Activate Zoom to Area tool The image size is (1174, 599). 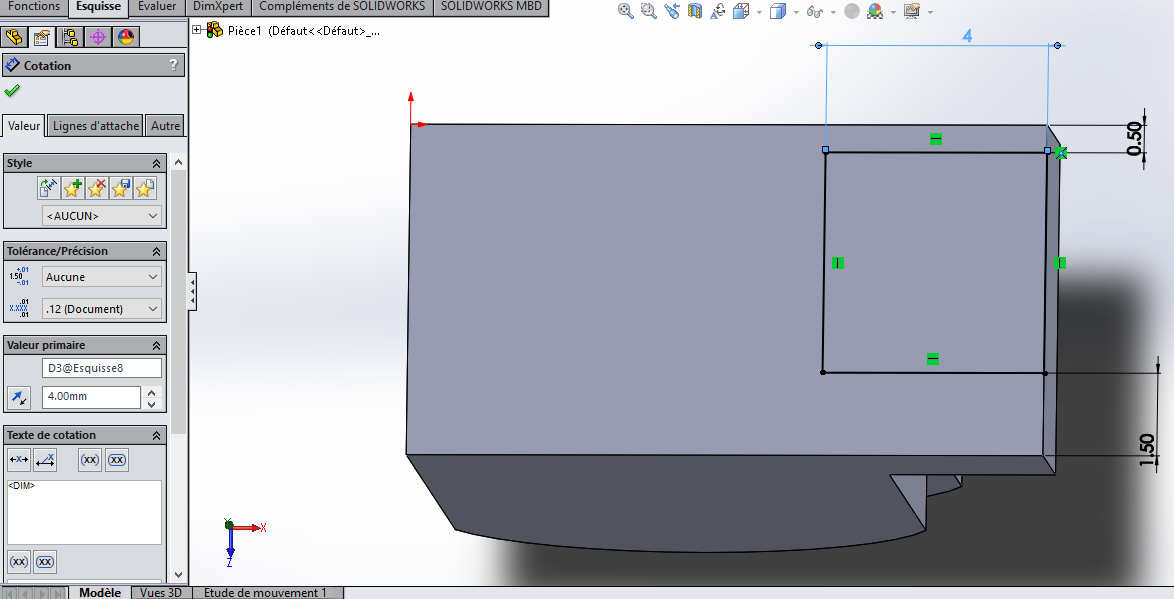(648, 11)
